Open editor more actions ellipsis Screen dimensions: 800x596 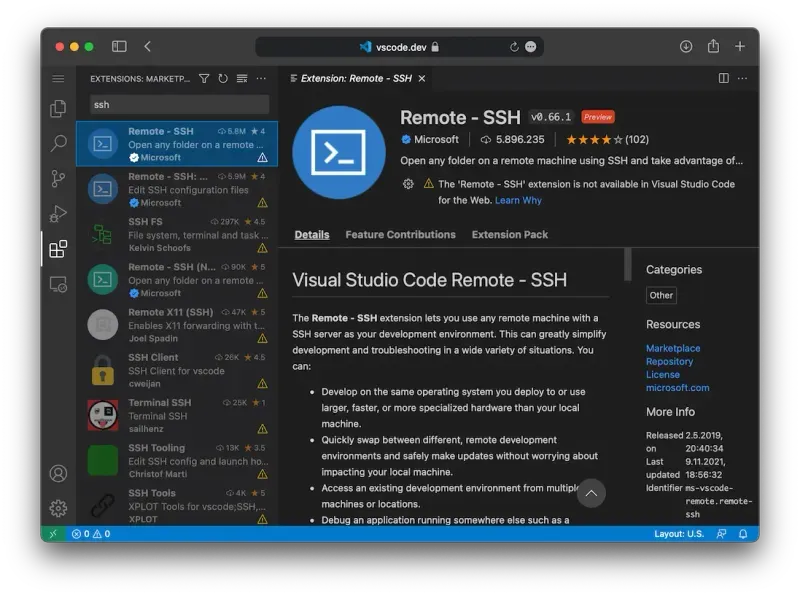point(742,78)
